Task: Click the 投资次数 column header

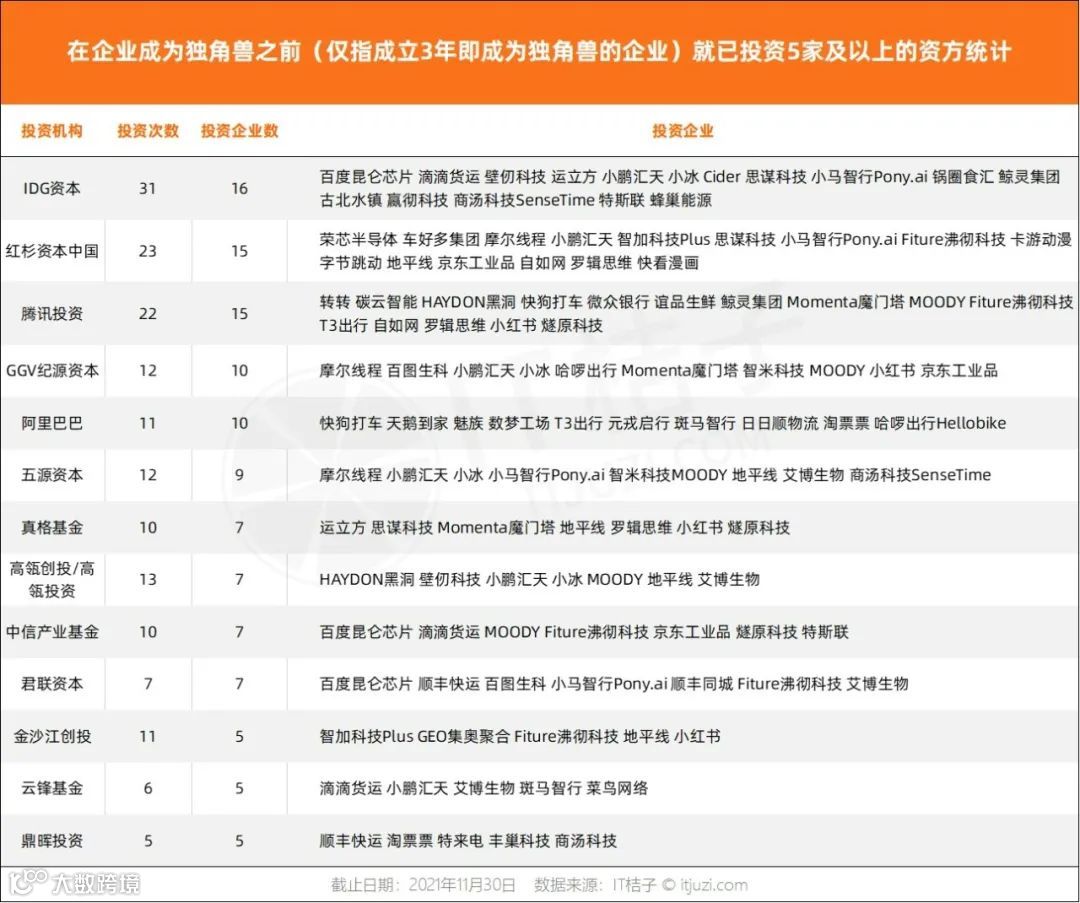Action: click(x=148, y=131)
